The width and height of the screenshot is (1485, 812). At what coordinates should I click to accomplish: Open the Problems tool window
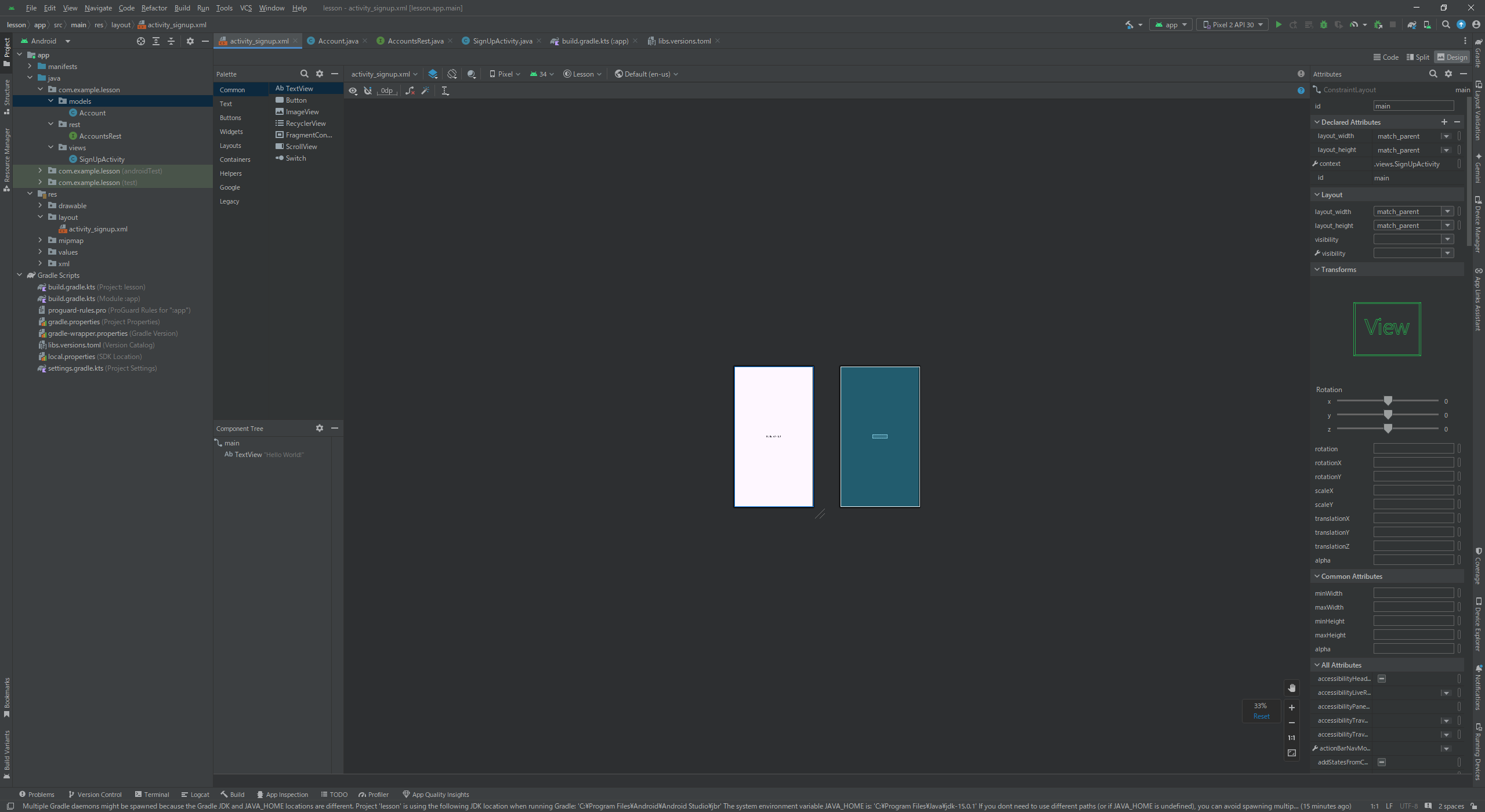point(37,795)
